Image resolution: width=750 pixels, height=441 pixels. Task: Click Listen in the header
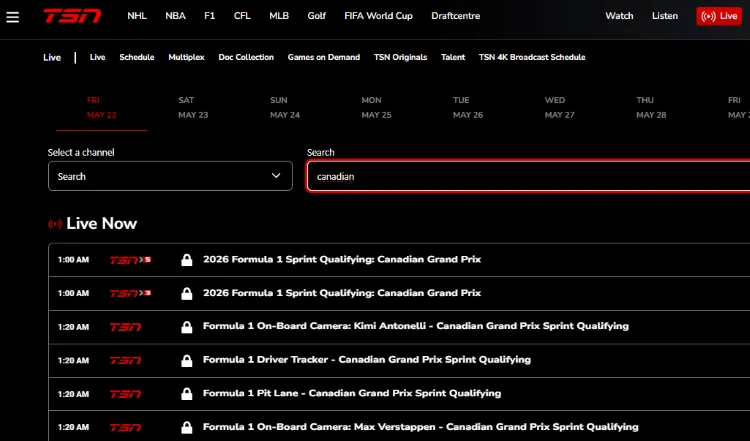[665, 16]
